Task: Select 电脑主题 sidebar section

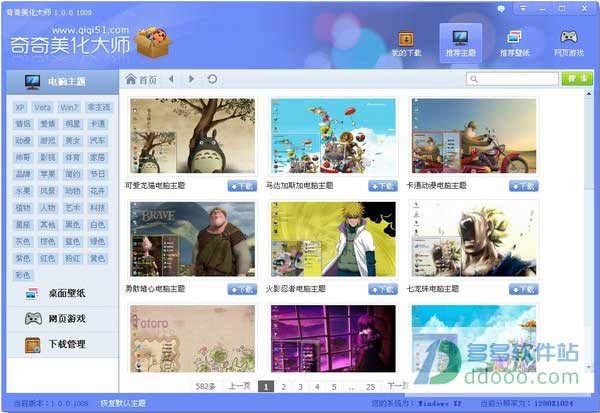Action: [62, 82]
